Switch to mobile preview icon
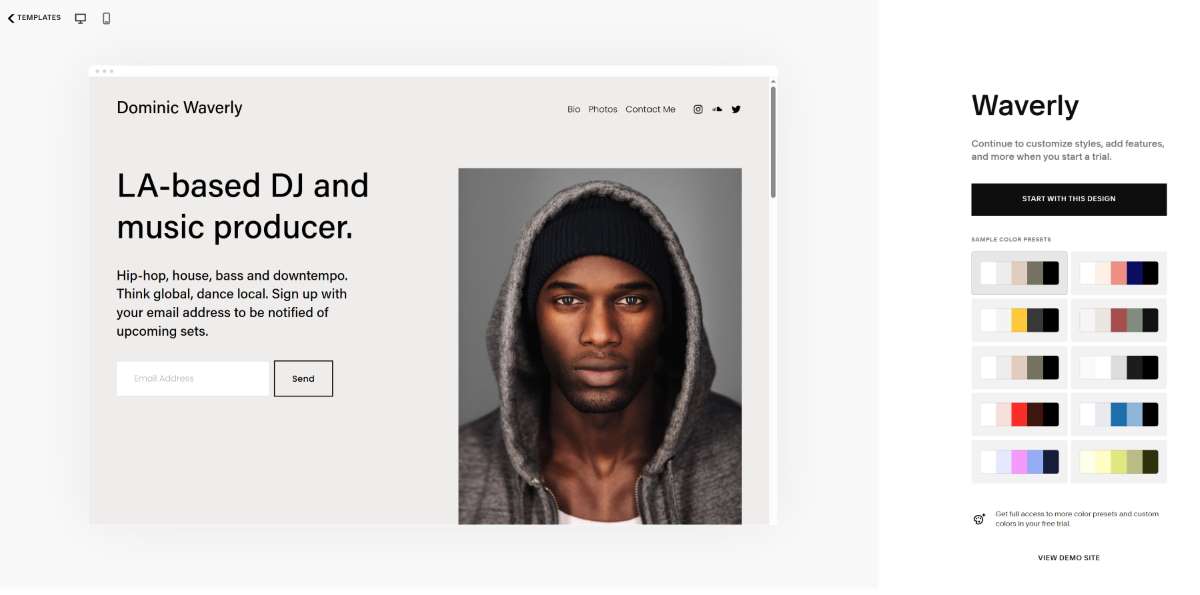The width and height of the screenshot is (1200, 595). tap(106, 18)
